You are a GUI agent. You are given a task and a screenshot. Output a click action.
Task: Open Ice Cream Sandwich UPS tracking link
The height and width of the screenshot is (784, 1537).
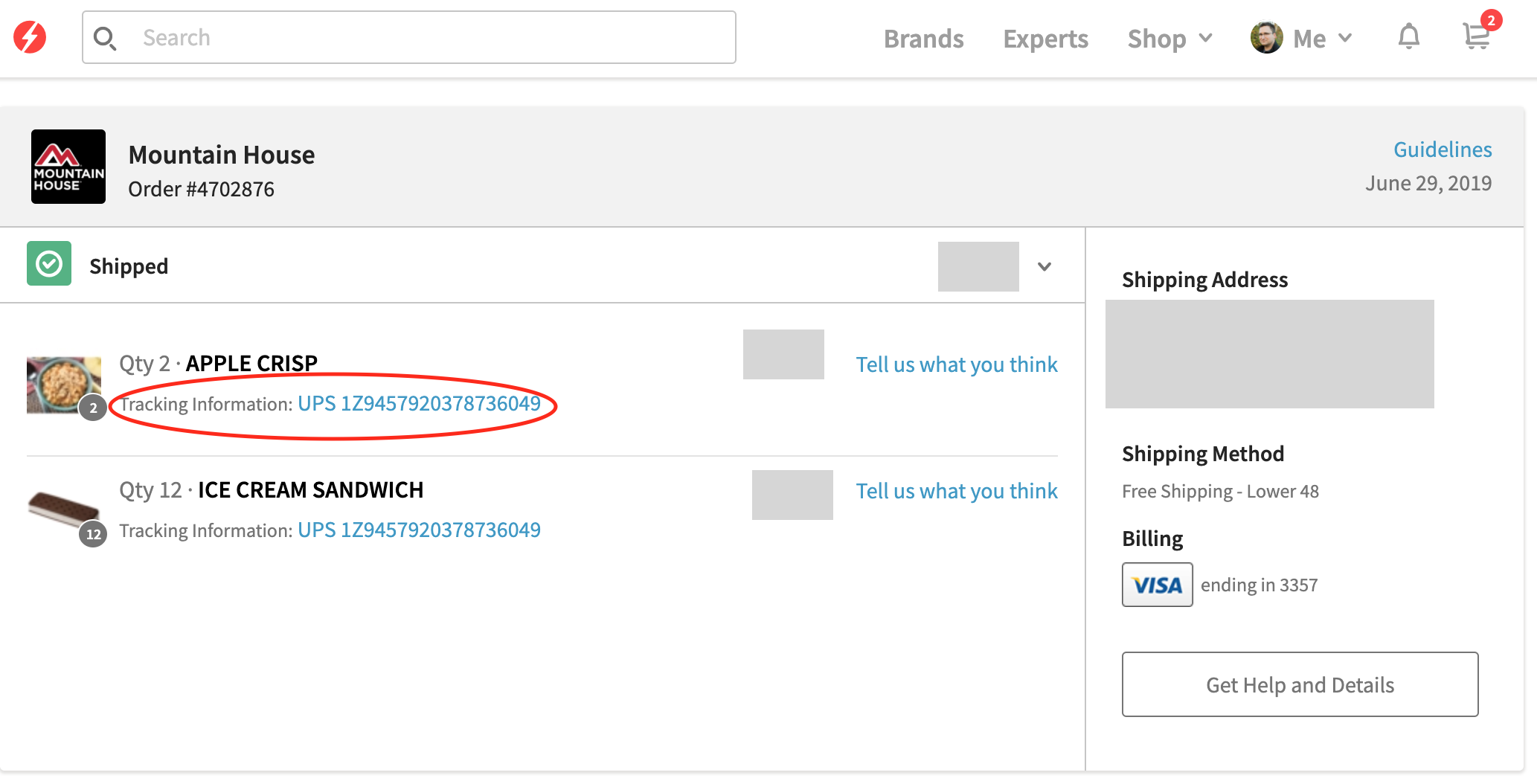click(x=419, y=530)
